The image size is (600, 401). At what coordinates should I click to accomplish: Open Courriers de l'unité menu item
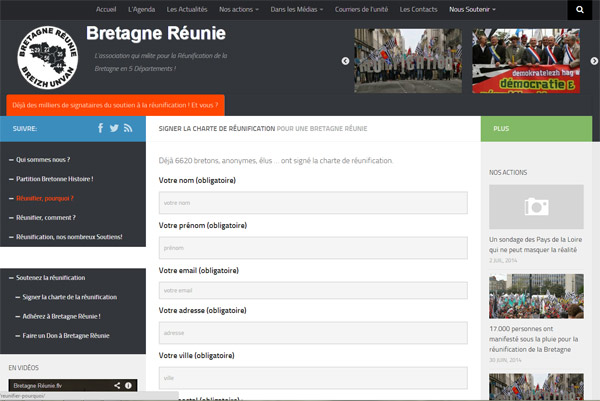tap(361, 9)
